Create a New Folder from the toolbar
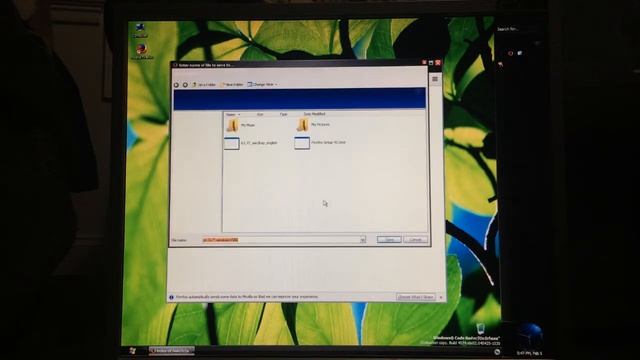The image size is (640, 360). tap(232, 85)
